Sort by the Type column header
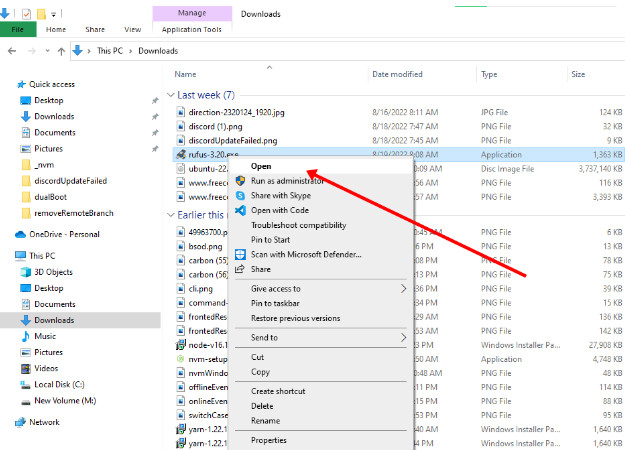625x450 pixels. tap(489, 75)
